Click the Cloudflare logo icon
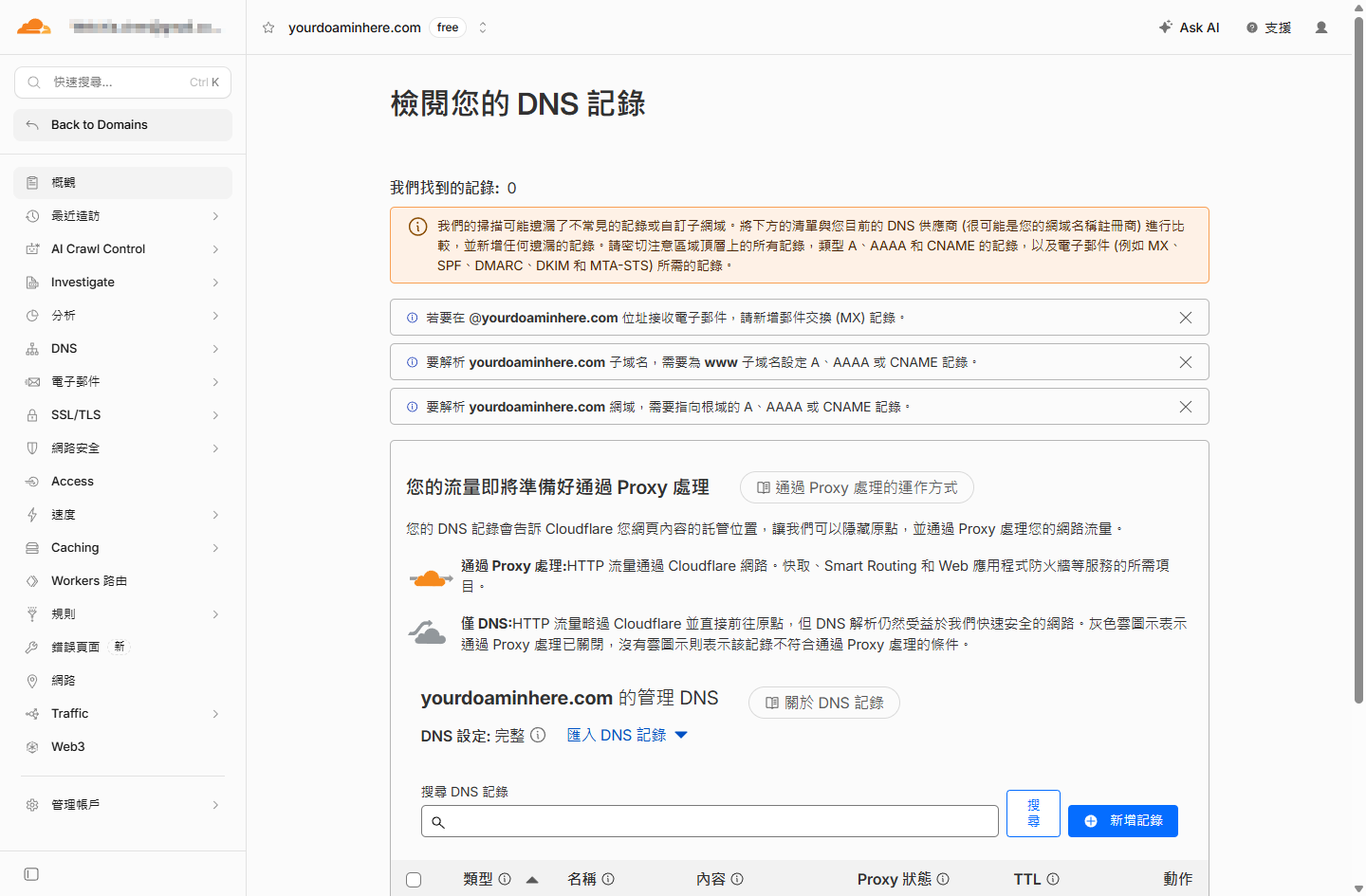1366x896 pixels. [x=34, y=27]
